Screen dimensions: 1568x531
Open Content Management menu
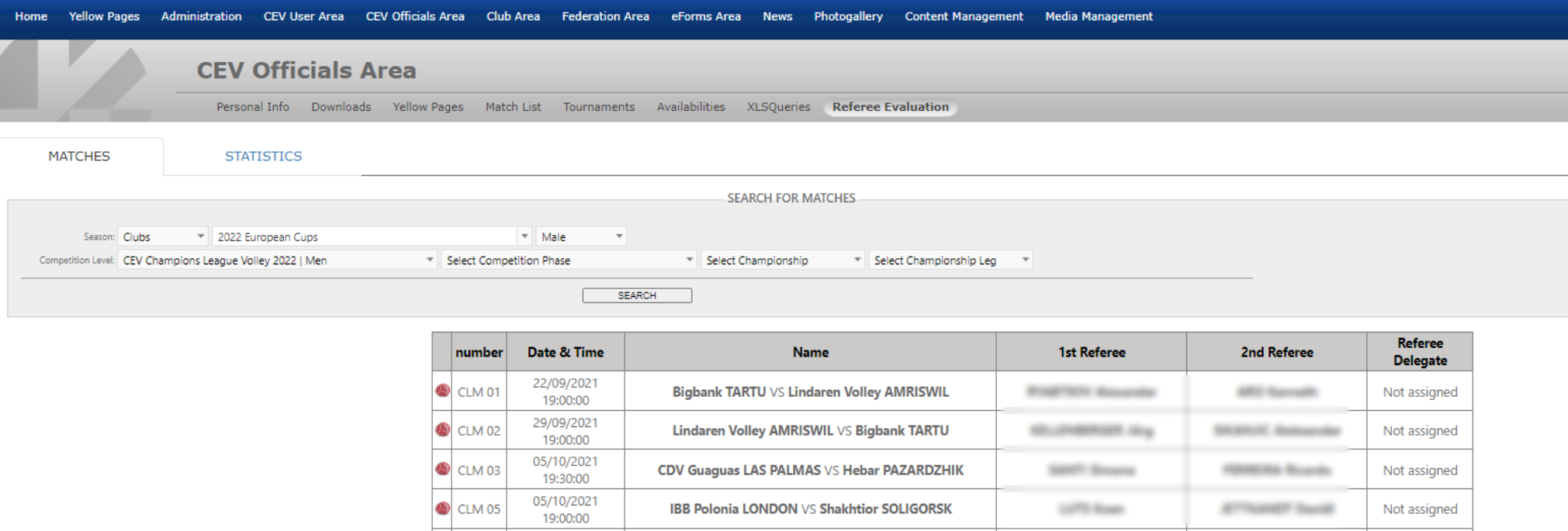pos(964,16)
